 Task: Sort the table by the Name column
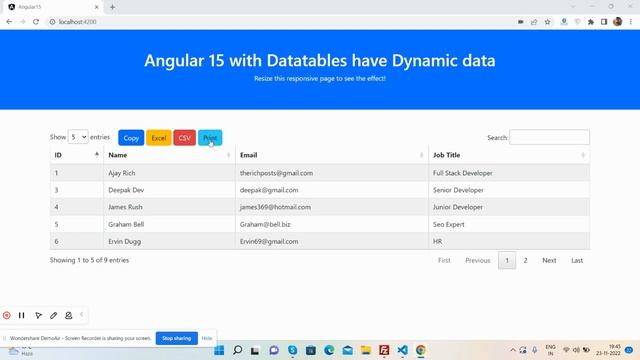point(169,155)
